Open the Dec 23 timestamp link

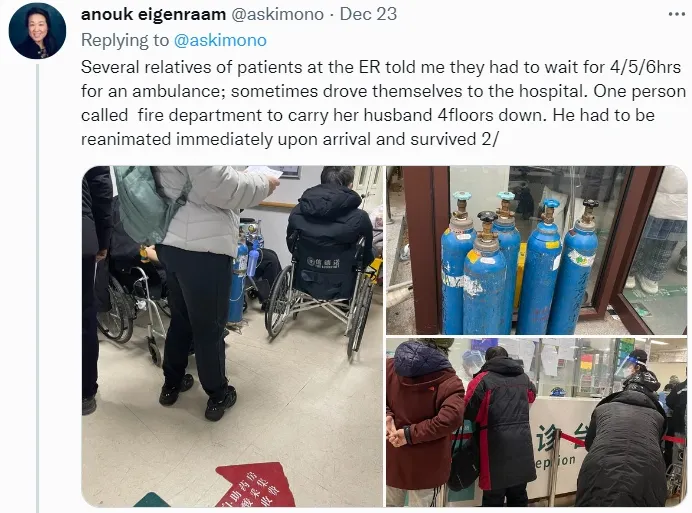pyautogui.click(x=369, y=14)
